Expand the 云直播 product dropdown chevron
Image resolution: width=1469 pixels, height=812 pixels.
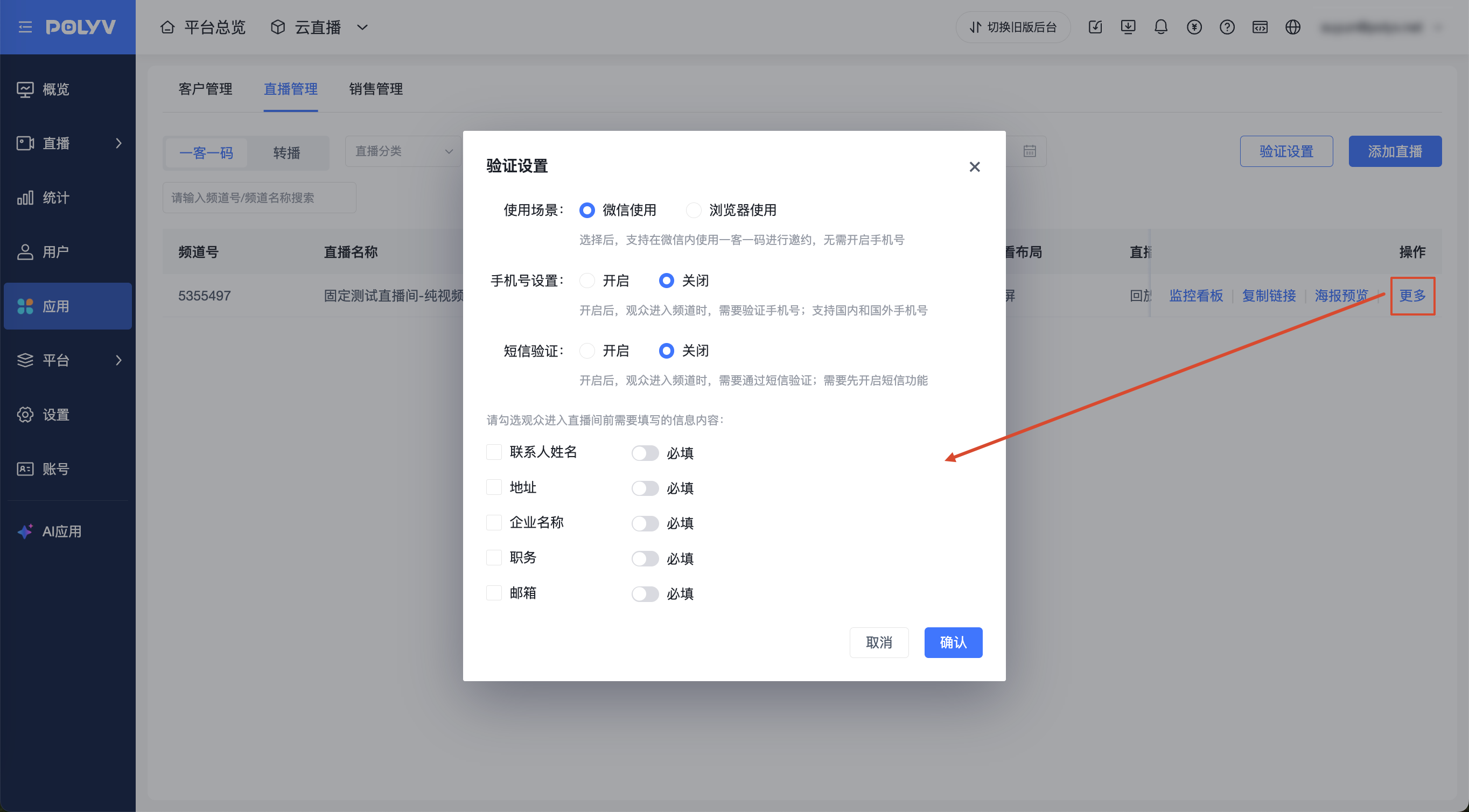click(x=362, y=27)
